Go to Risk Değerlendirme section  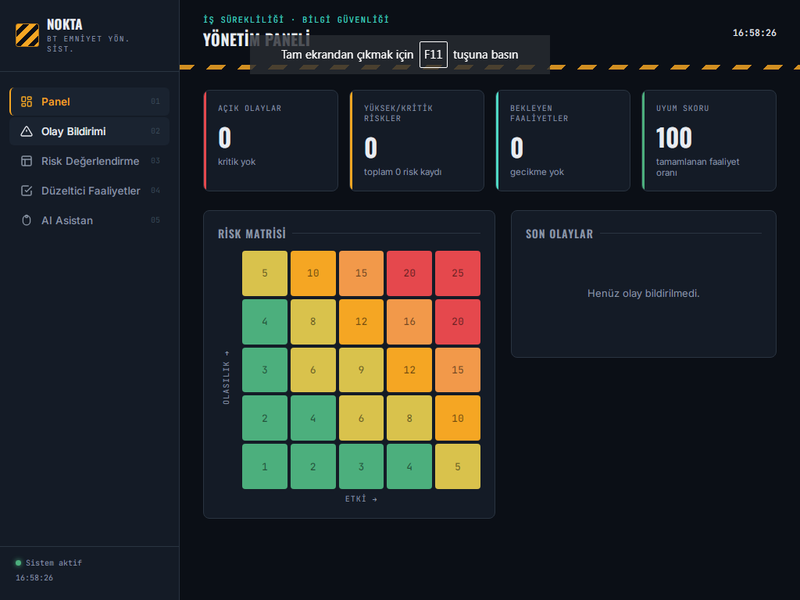[89, 161]
